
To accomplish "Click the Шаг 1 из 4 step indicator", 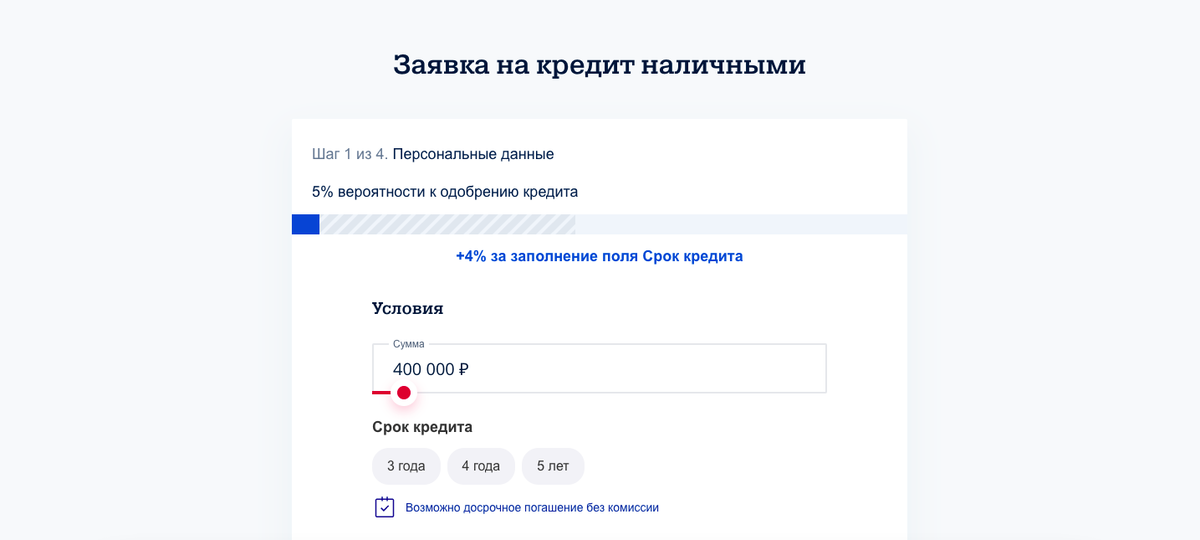I will (350, 154).
